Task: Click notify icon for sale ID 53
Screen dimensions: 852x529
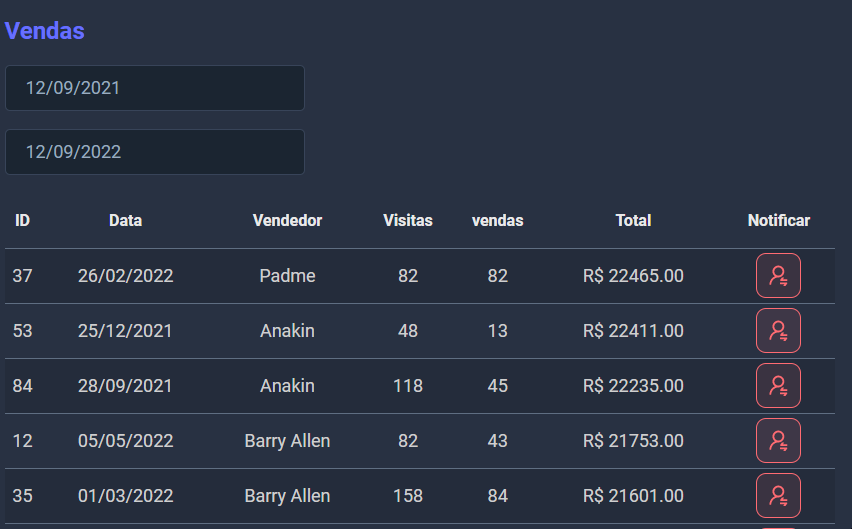Action: click(778, 331)
